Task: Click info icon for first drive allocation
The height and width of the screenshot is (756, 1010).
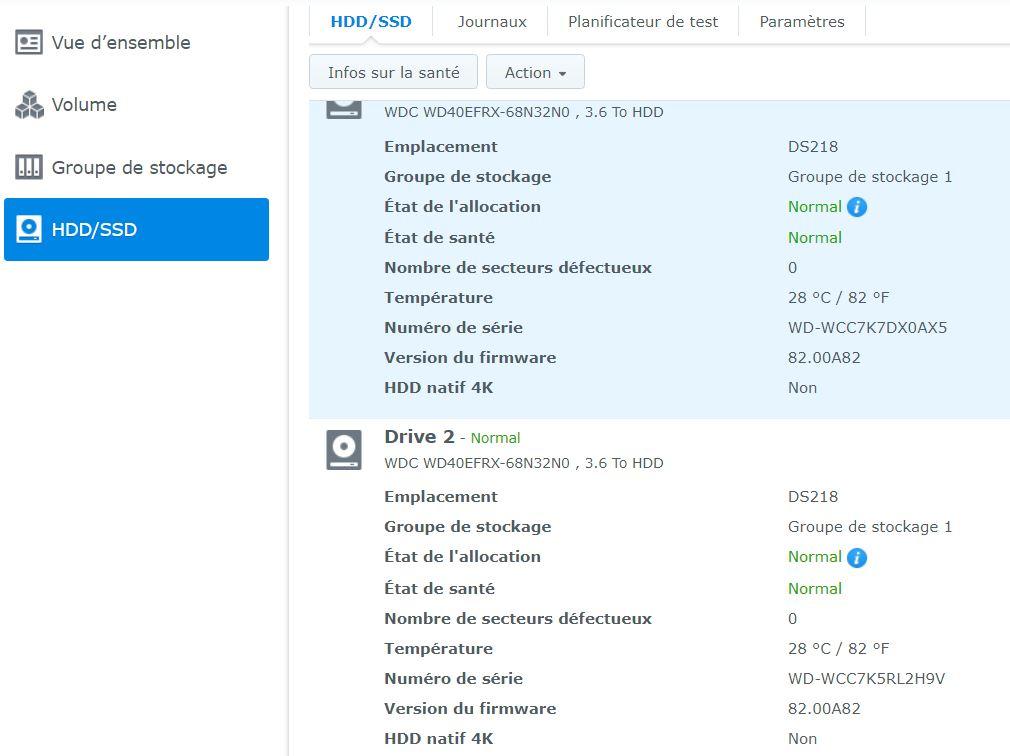Action: coord(857,207)
